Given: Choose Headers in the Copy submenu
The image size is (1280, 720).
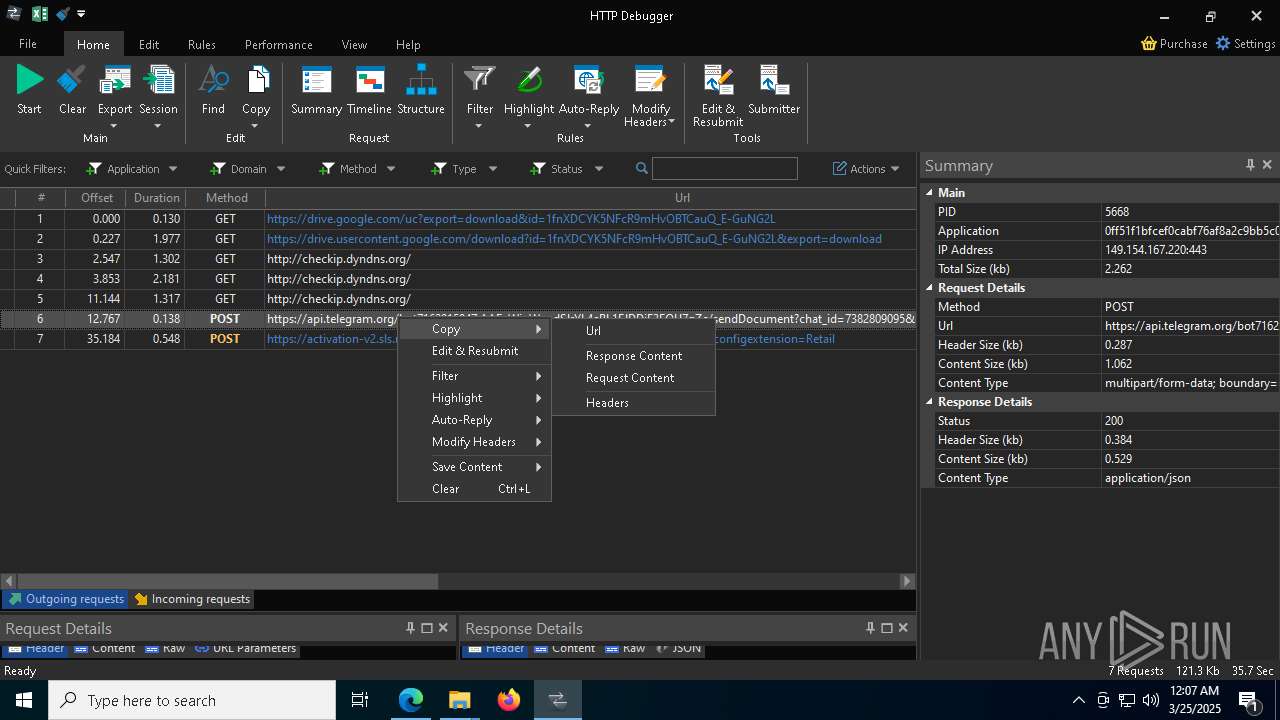Looking at the screenshot, I should (634, 403).
